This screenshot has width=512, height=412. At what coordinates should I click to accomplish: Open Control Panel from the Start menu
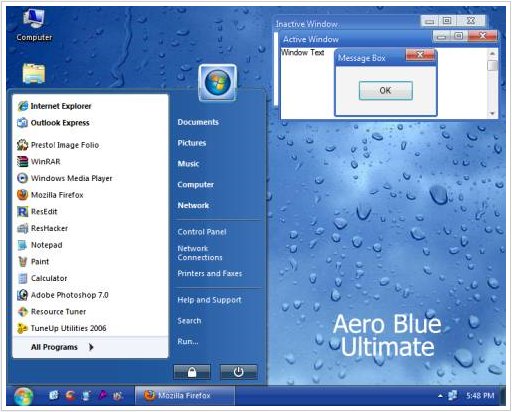coord(202,232)
